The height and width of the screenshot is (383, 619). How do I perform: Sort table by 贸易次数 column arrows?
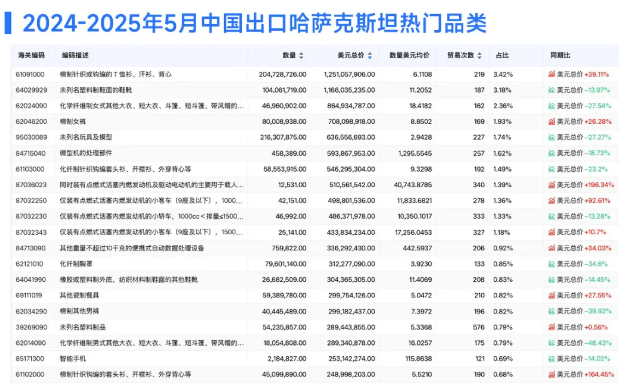click(x=480, y=56)
